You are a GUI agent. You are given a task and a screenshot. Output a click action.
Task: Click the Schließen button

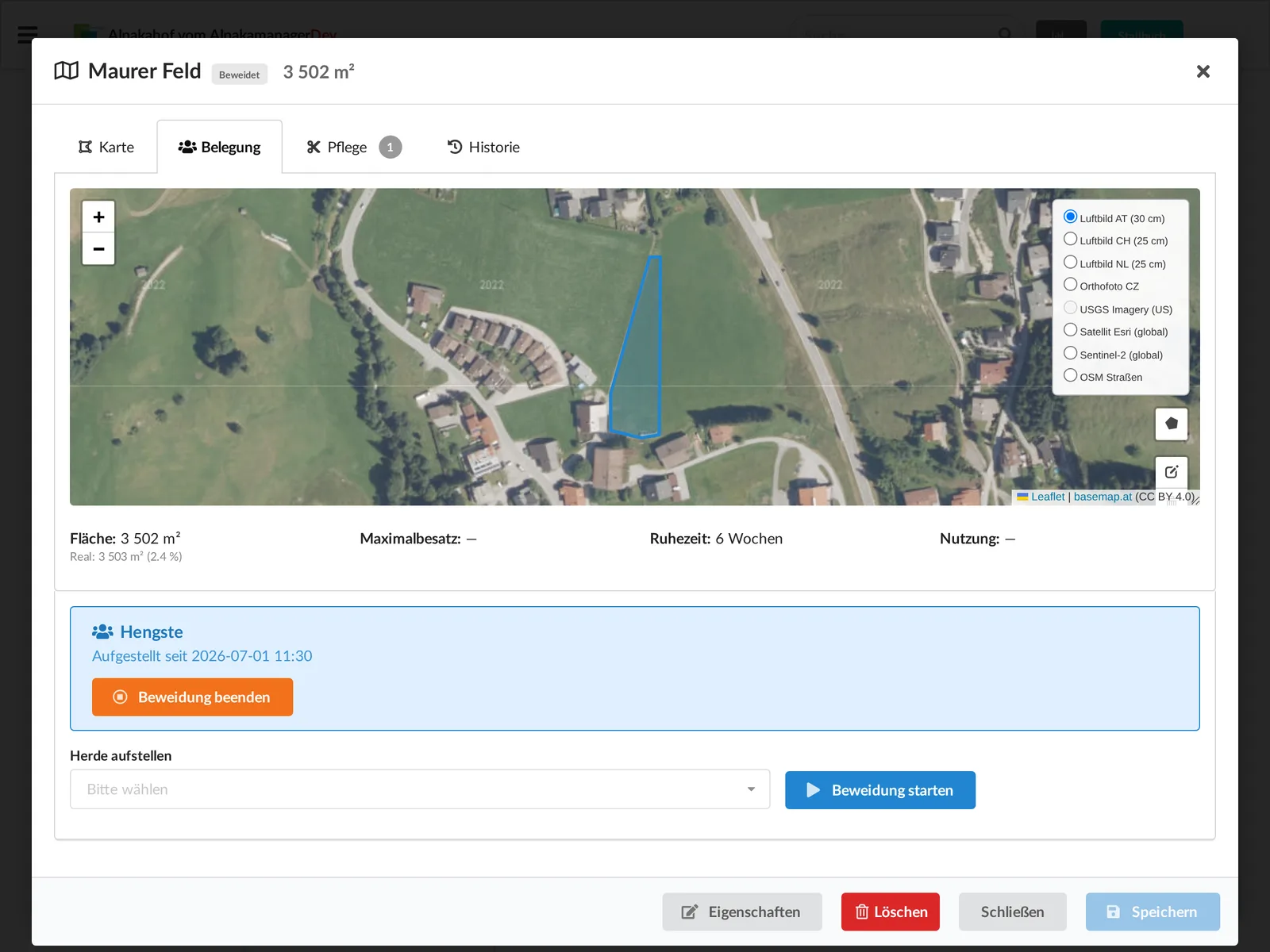click(1012, 912)
